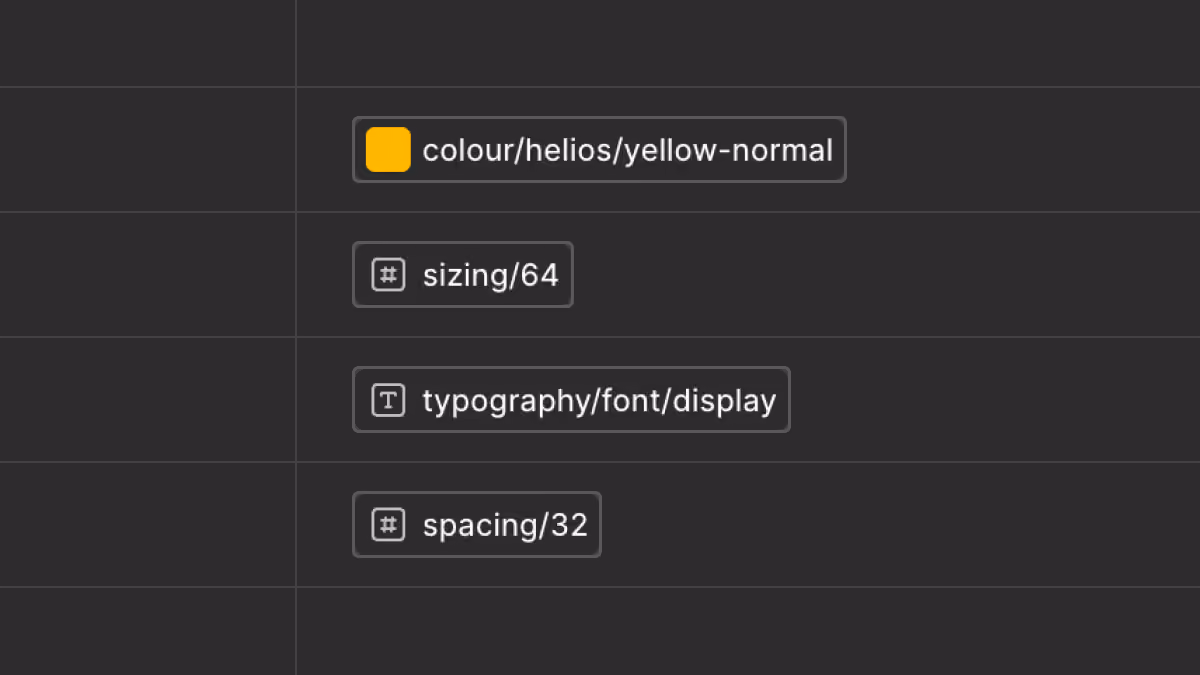Click the text type icon beside typography/font/display
This screenshot has width=1200, height=675.
(388, 400)
